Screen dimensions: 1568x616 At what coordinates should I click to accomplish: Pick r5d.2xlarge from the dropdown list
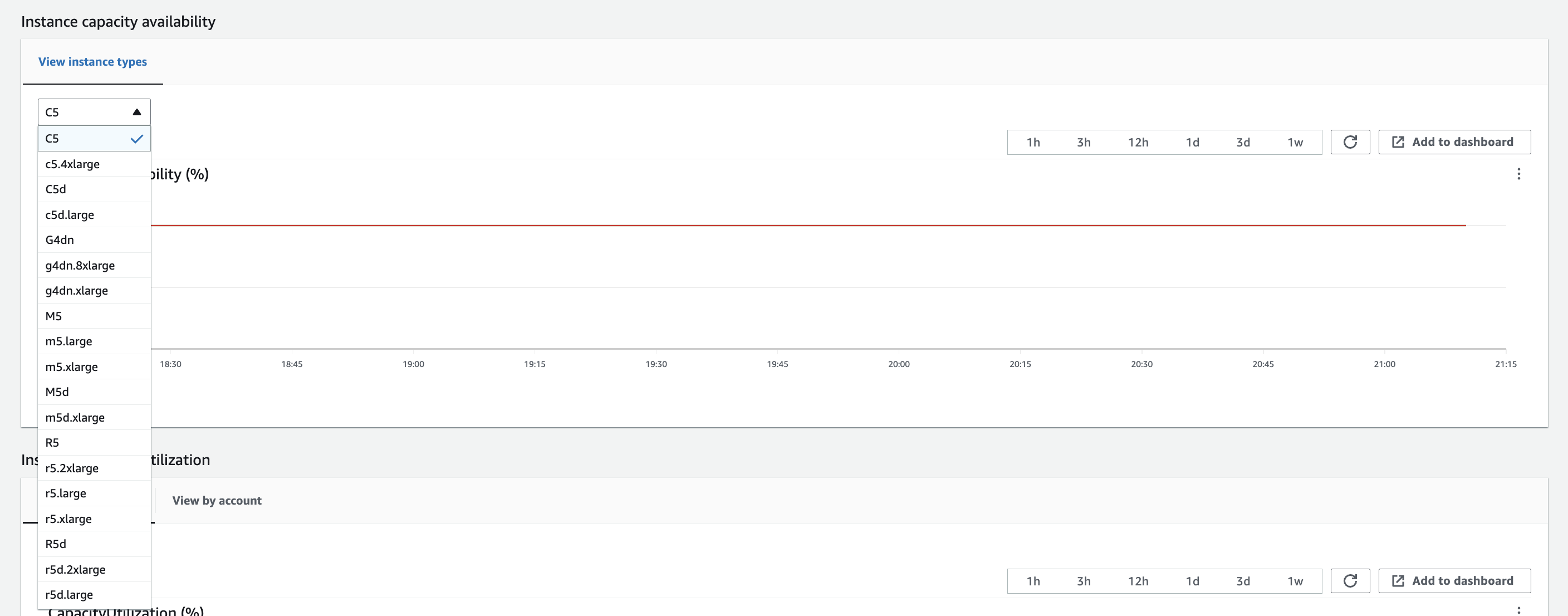[x=76, y=570]
